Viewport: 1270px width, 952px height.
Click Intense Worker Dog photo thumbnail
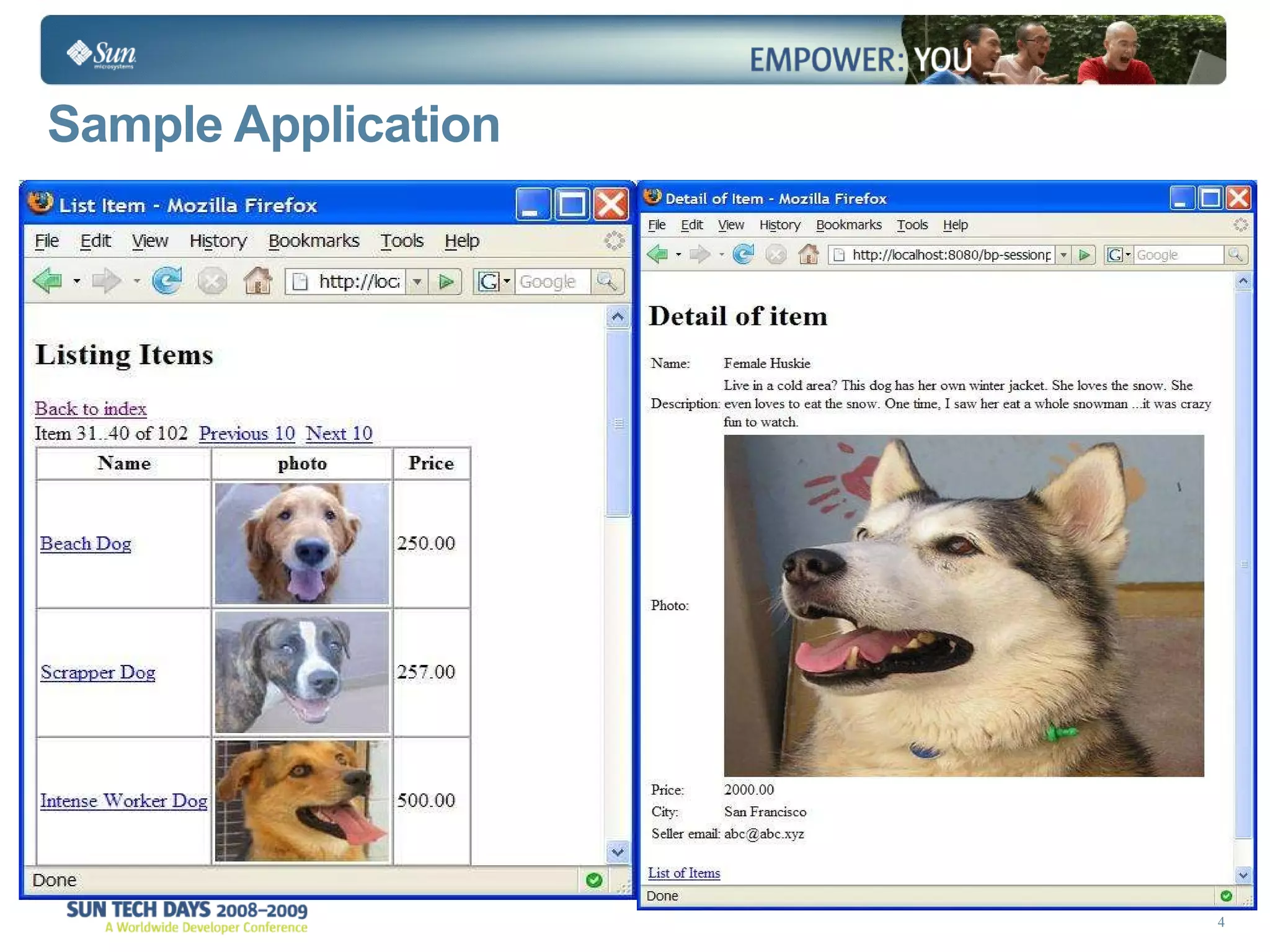[302, 801]
